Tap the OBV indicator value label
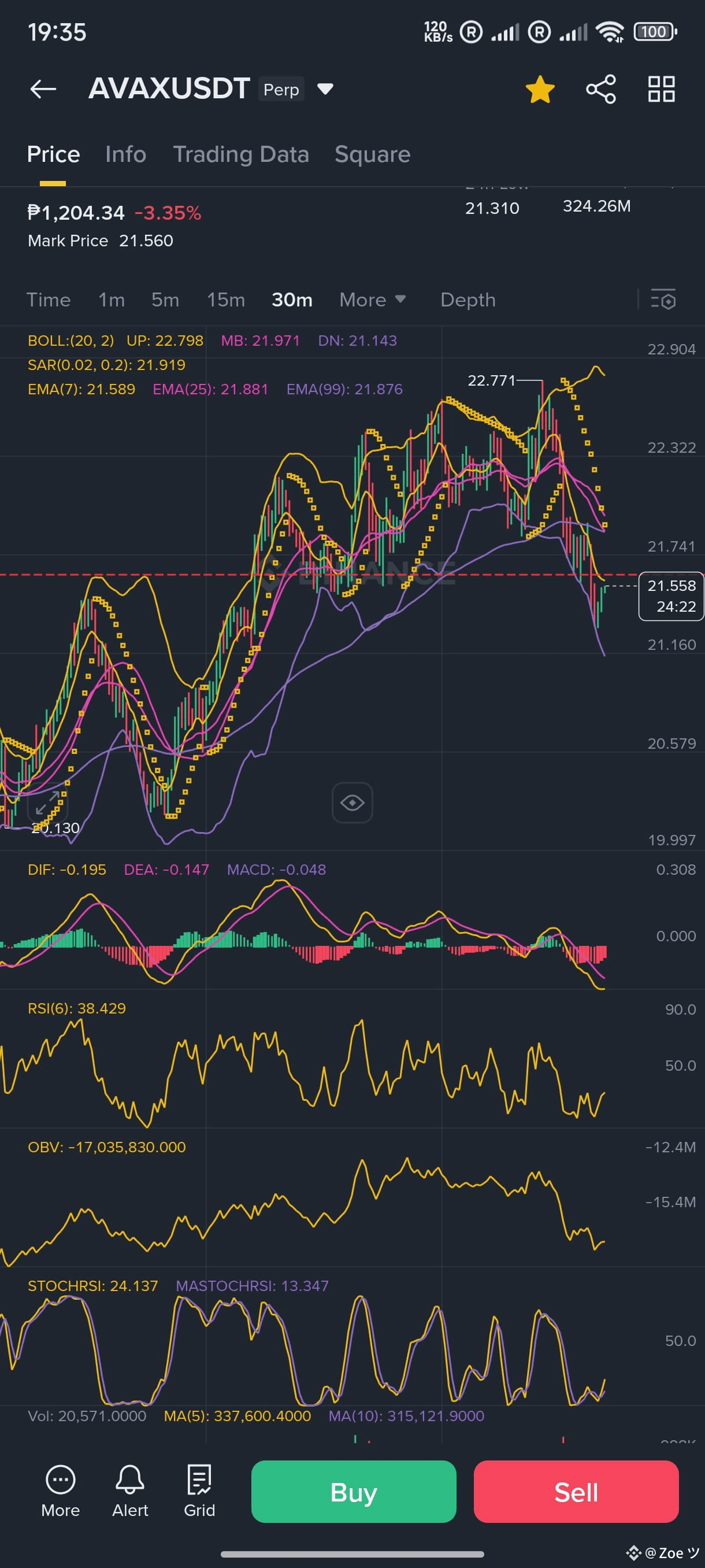This screenshot has height=1568, width=705. pos(106,1147)
